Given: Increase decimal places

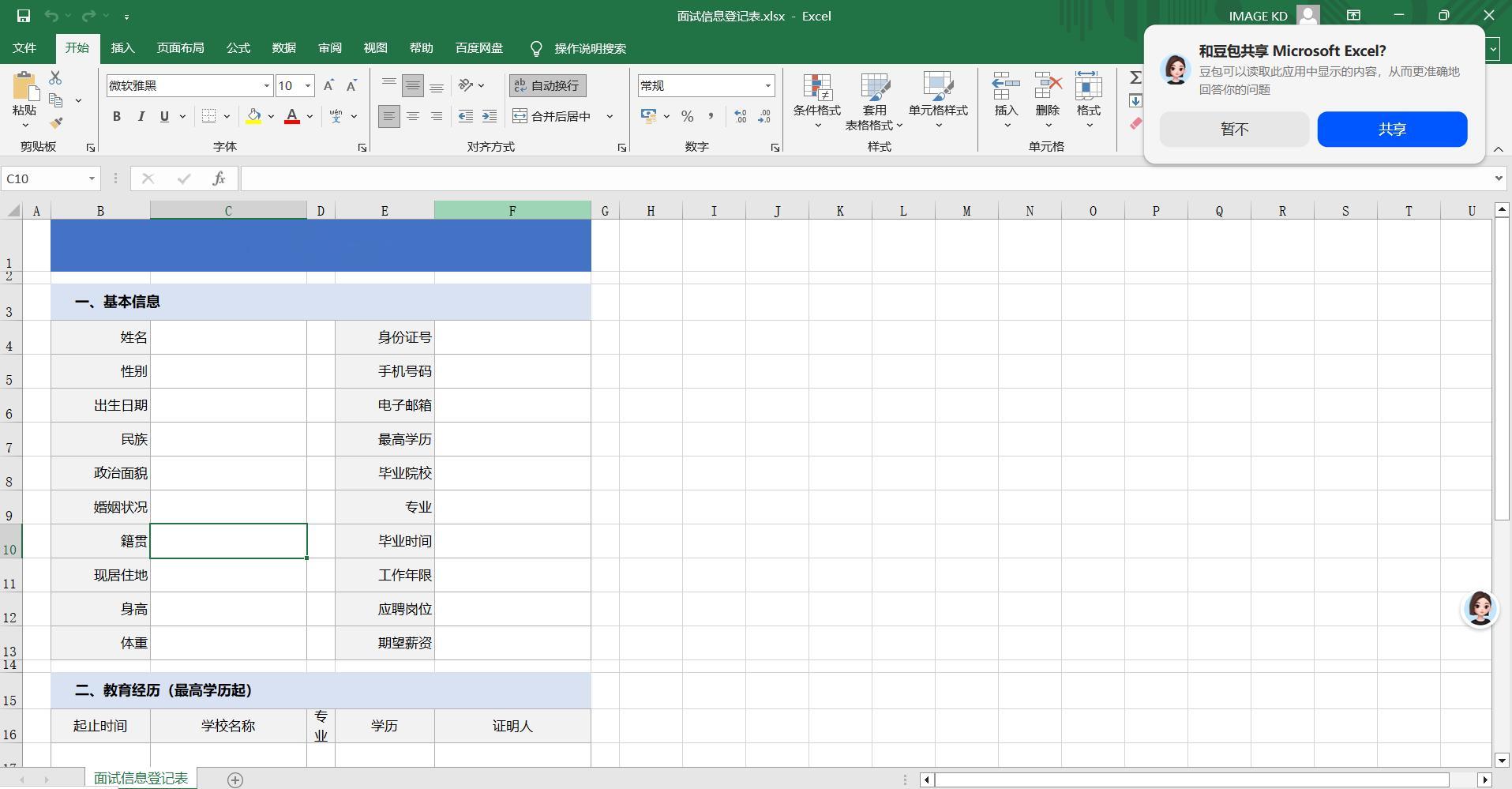Looking at the screenshot, I should click(741, 116).
